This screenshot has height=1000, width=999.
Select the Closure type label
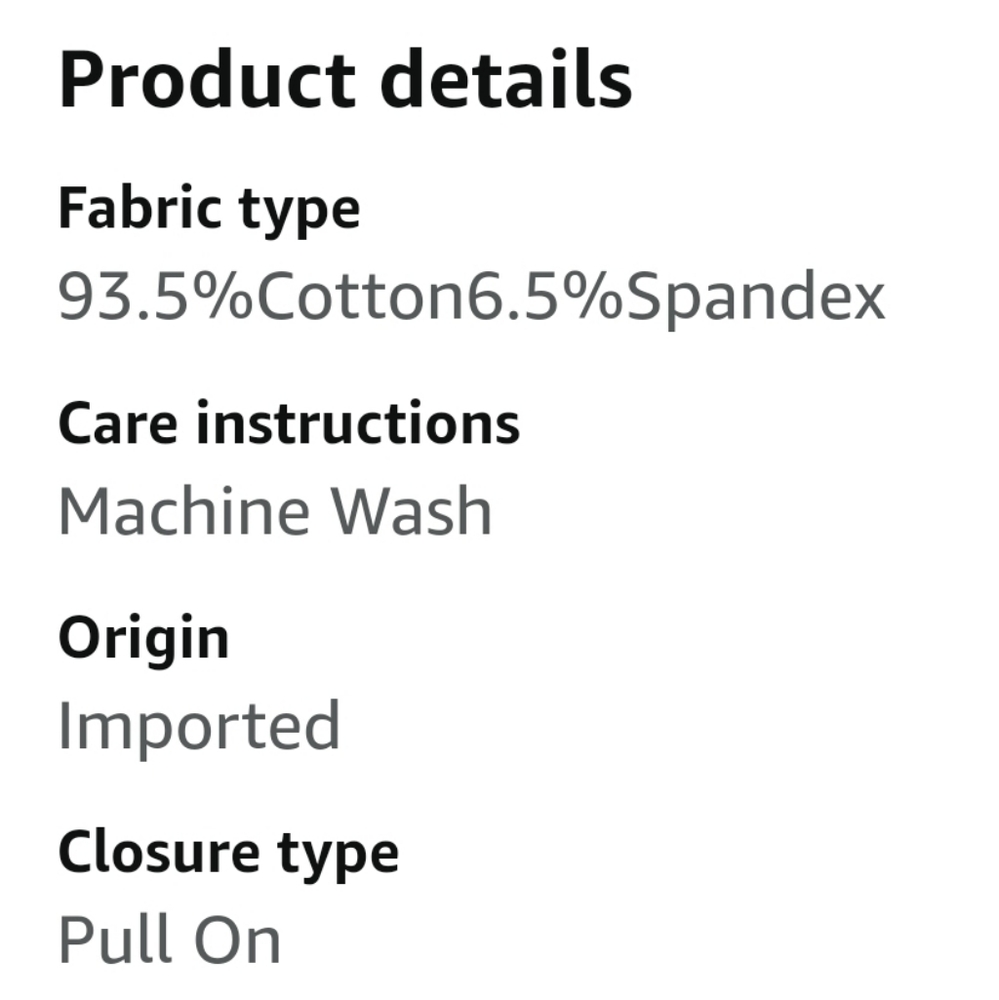(228, 853)
